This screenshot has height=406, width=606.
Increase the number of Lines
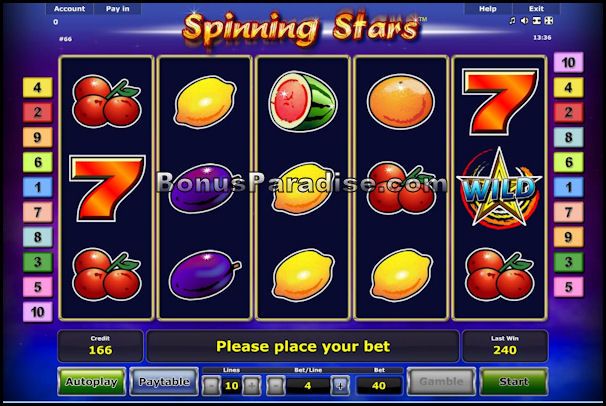tap(252, 386)
